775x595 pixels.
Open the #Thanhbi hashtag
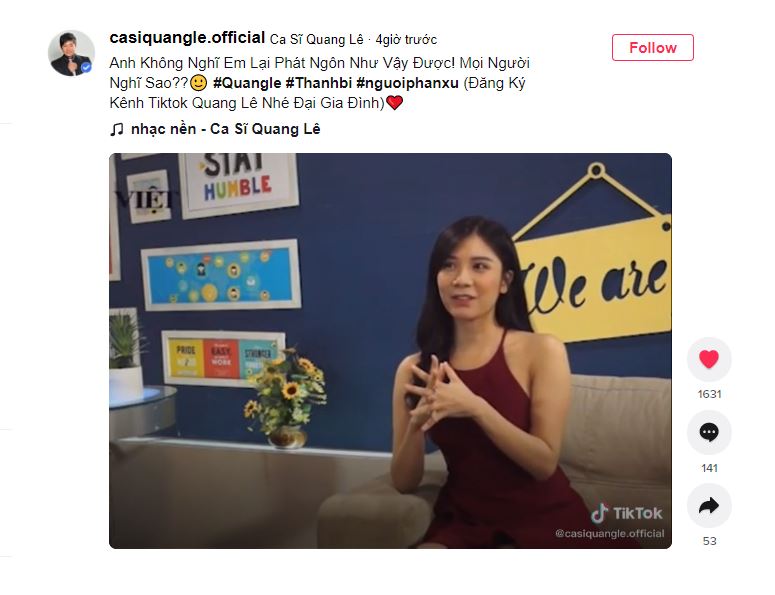click(x=319, y=83)
